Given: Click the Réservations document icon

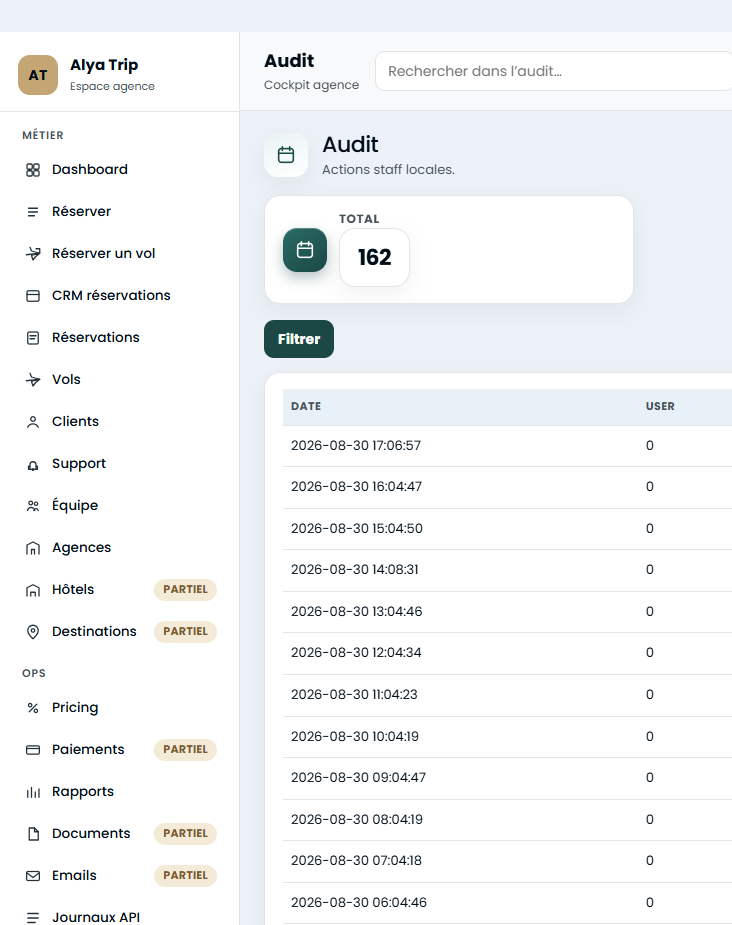Looking at the screenshot, I should (33, 337).
